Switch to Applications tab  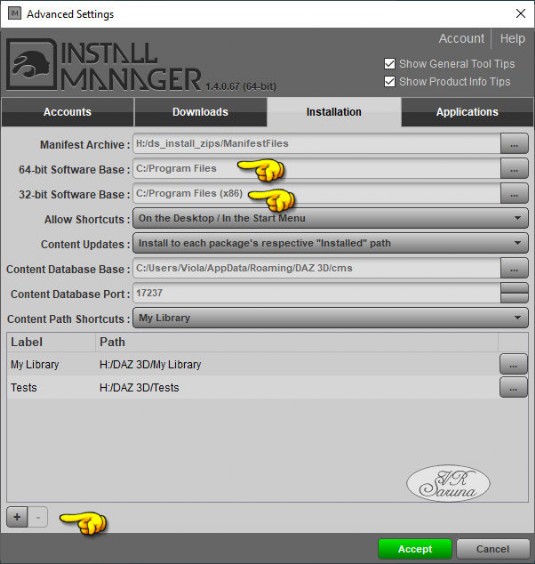467,112
